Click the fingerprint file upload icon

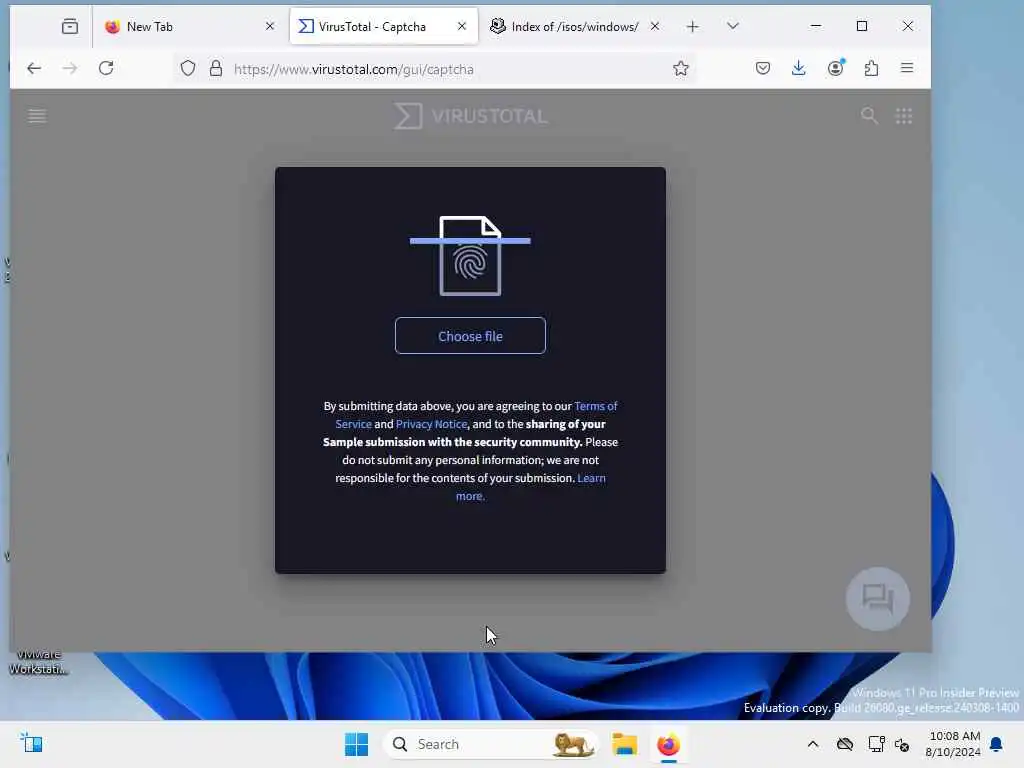[x=470, y=255]
